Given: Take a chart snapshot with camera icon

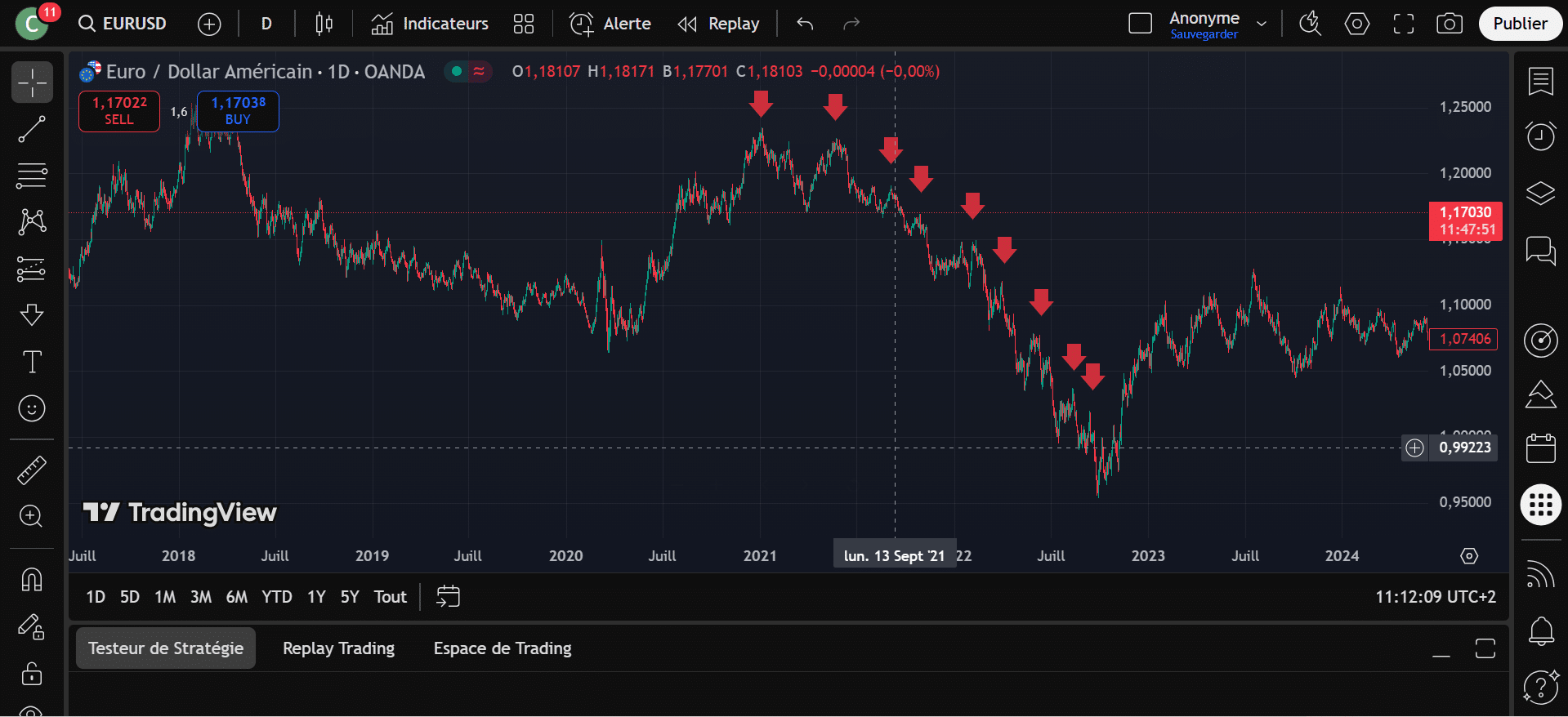Looking at the screenshot, I should 1449,24.
